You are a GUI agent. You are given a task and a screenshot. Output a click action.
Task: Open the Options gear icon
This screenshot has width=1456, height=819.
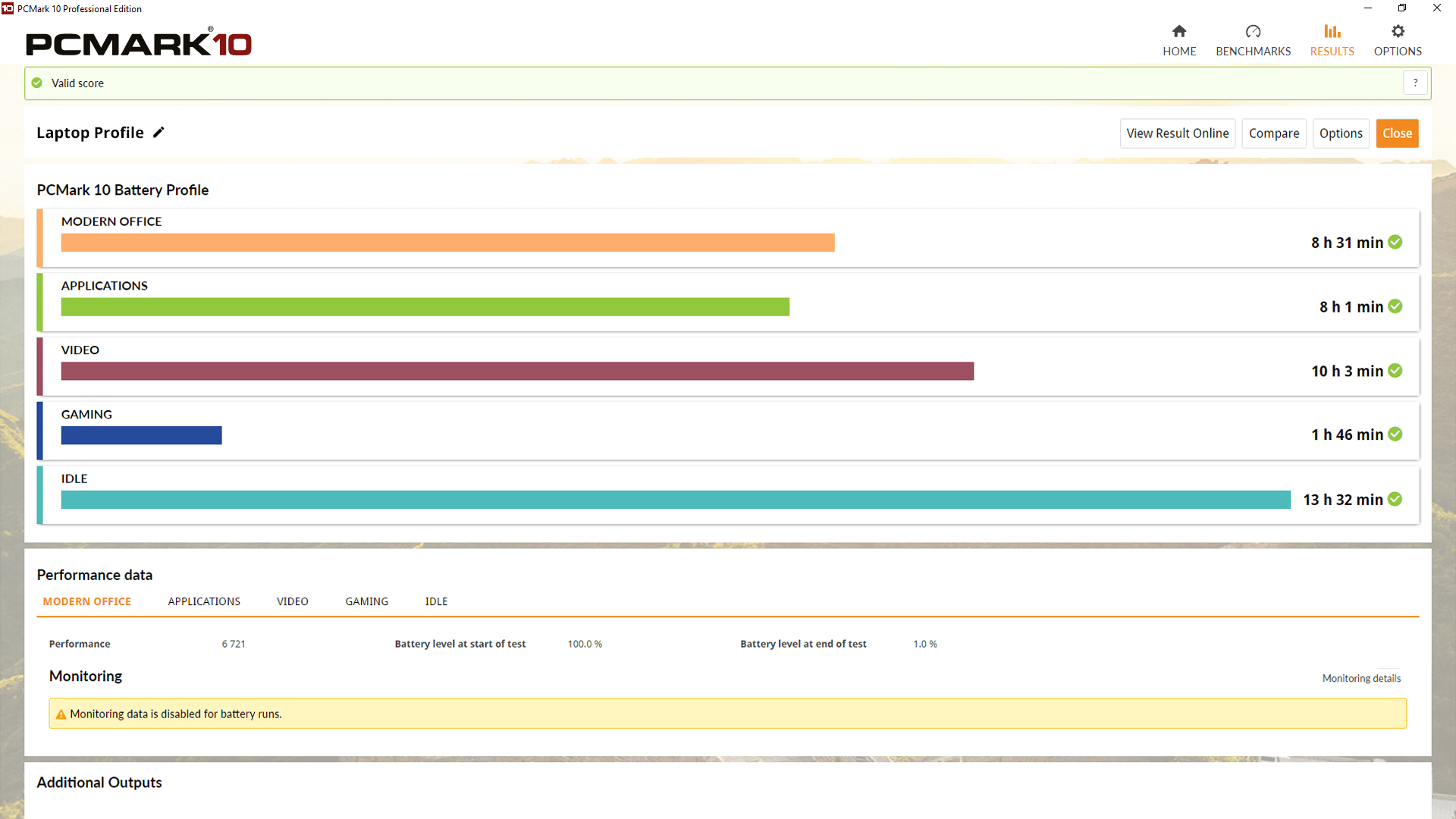1398,39
